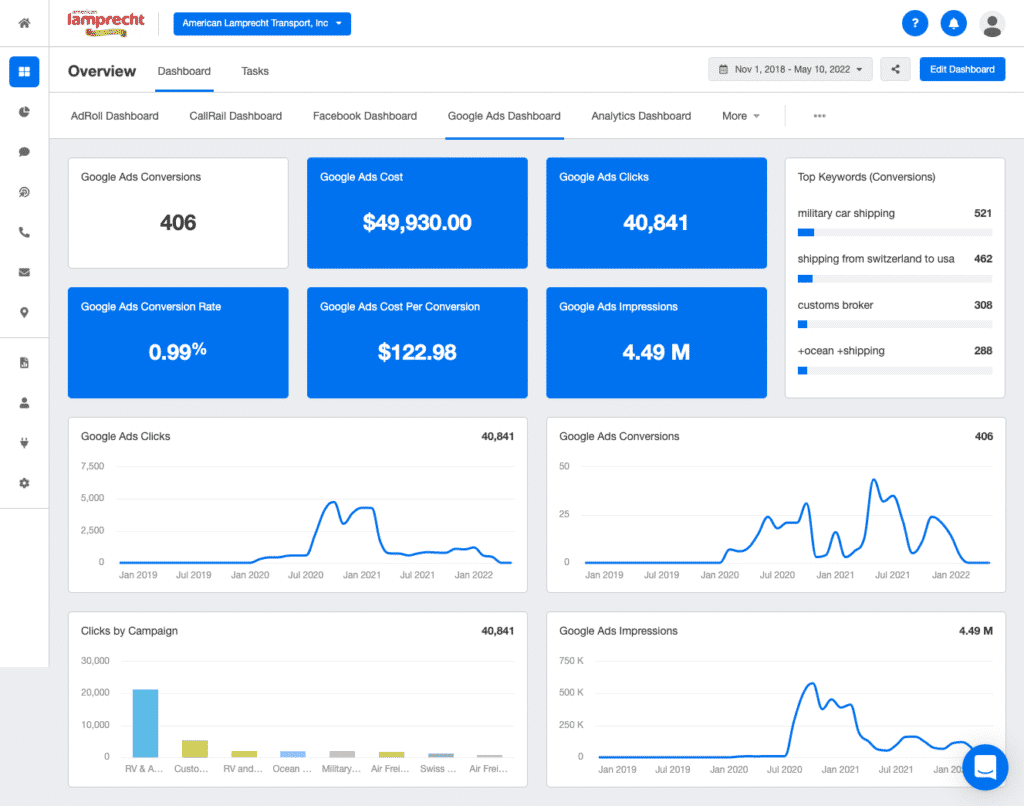Click the Google Ads Impressions line chart title

pos(618,631)
